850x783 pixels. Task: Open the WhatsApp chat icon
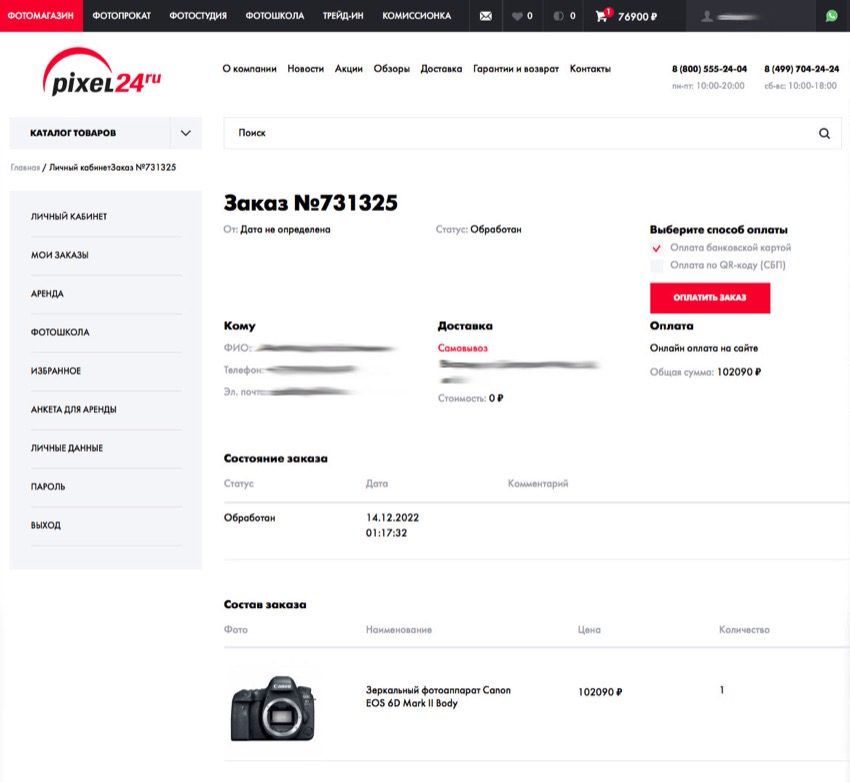click(x=832, y=16)
